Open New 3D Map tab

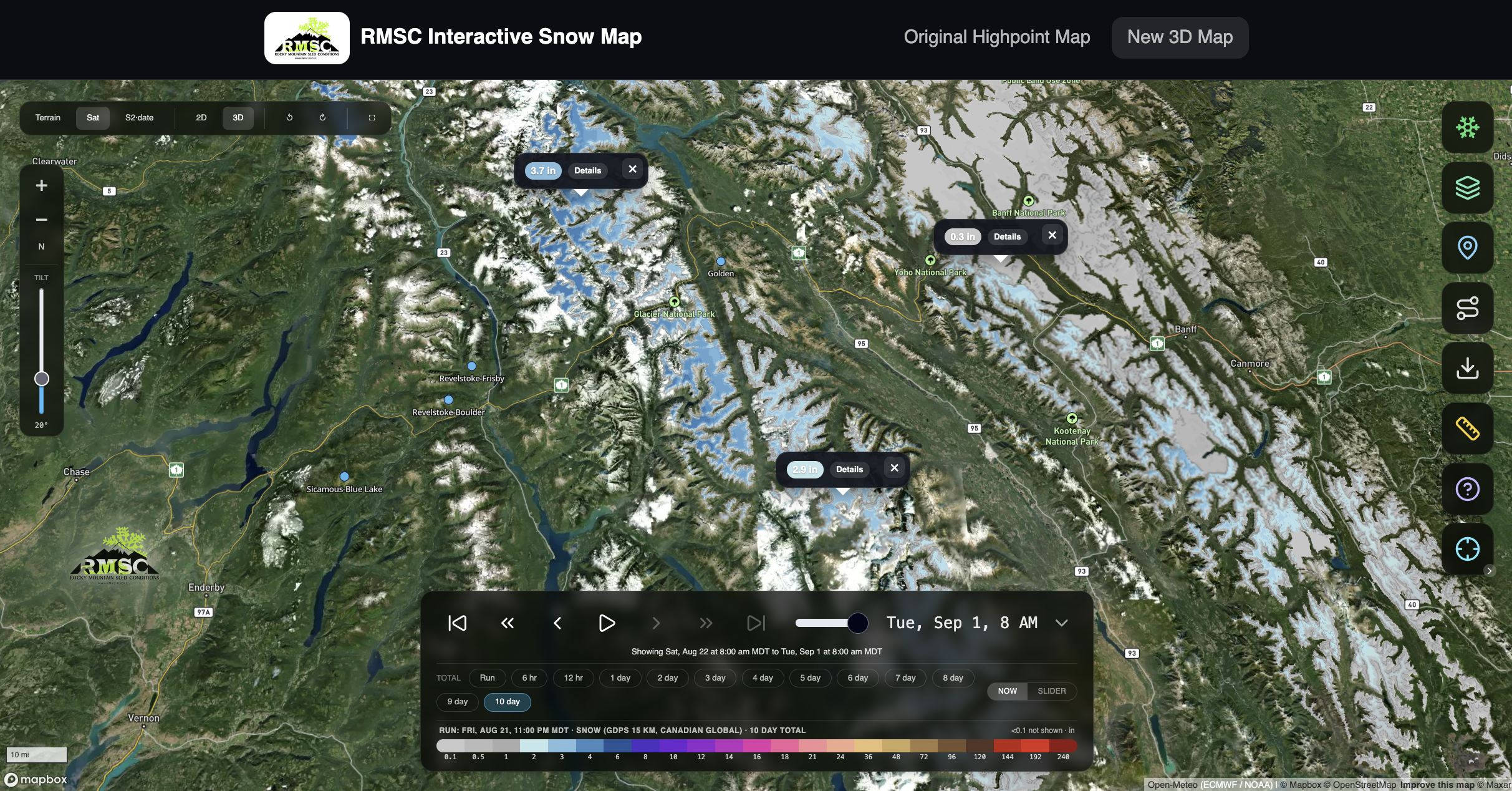click(1180, 37)
